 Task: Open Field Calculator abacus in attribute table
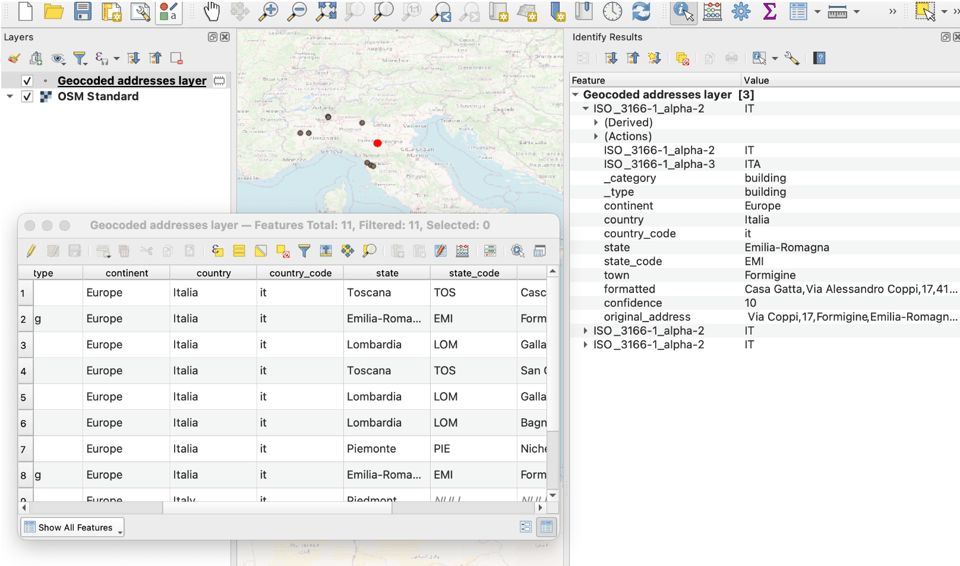[x=462, y=251]
